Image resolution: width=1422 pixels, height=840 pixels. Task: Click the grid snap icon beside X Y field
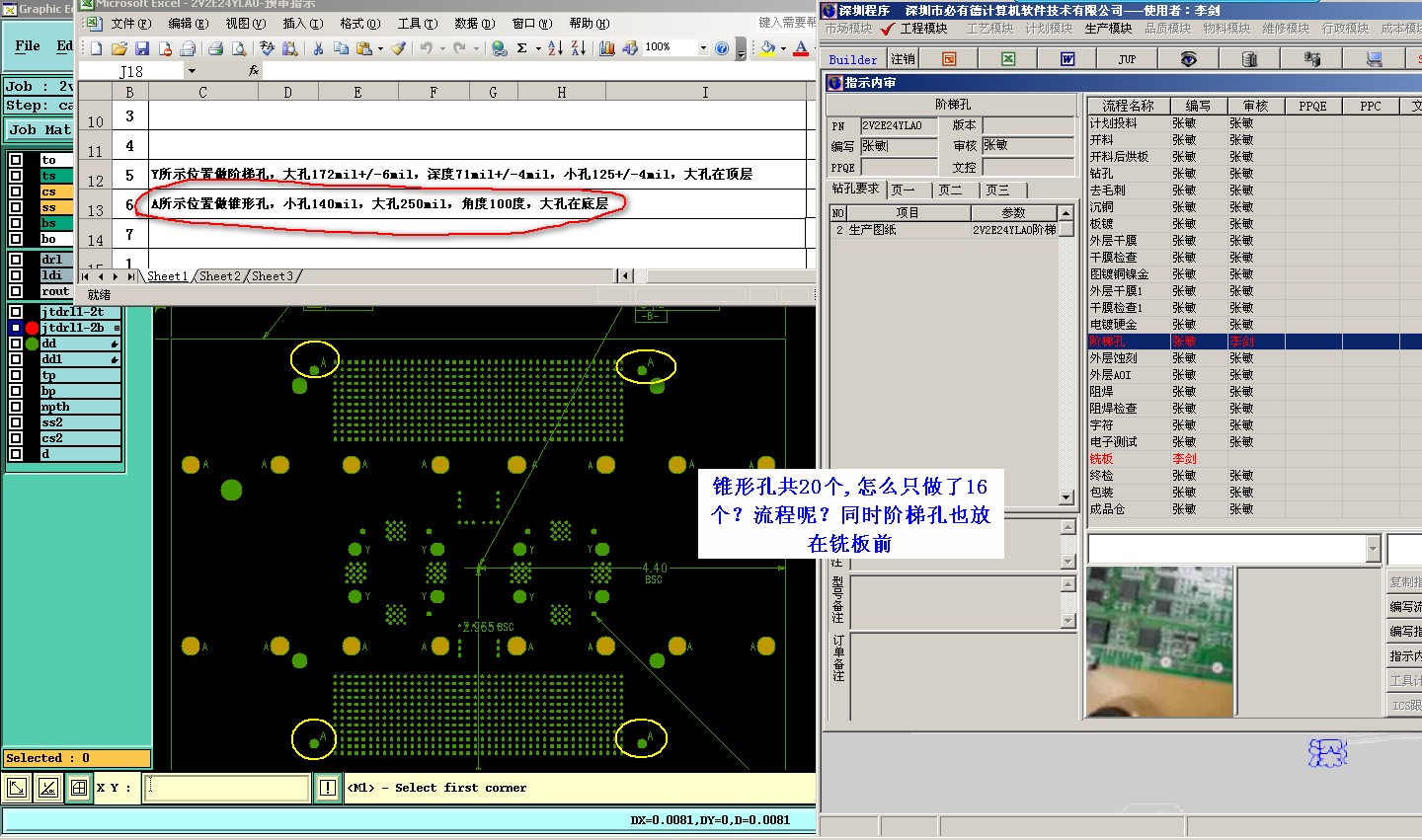[78, 788]
